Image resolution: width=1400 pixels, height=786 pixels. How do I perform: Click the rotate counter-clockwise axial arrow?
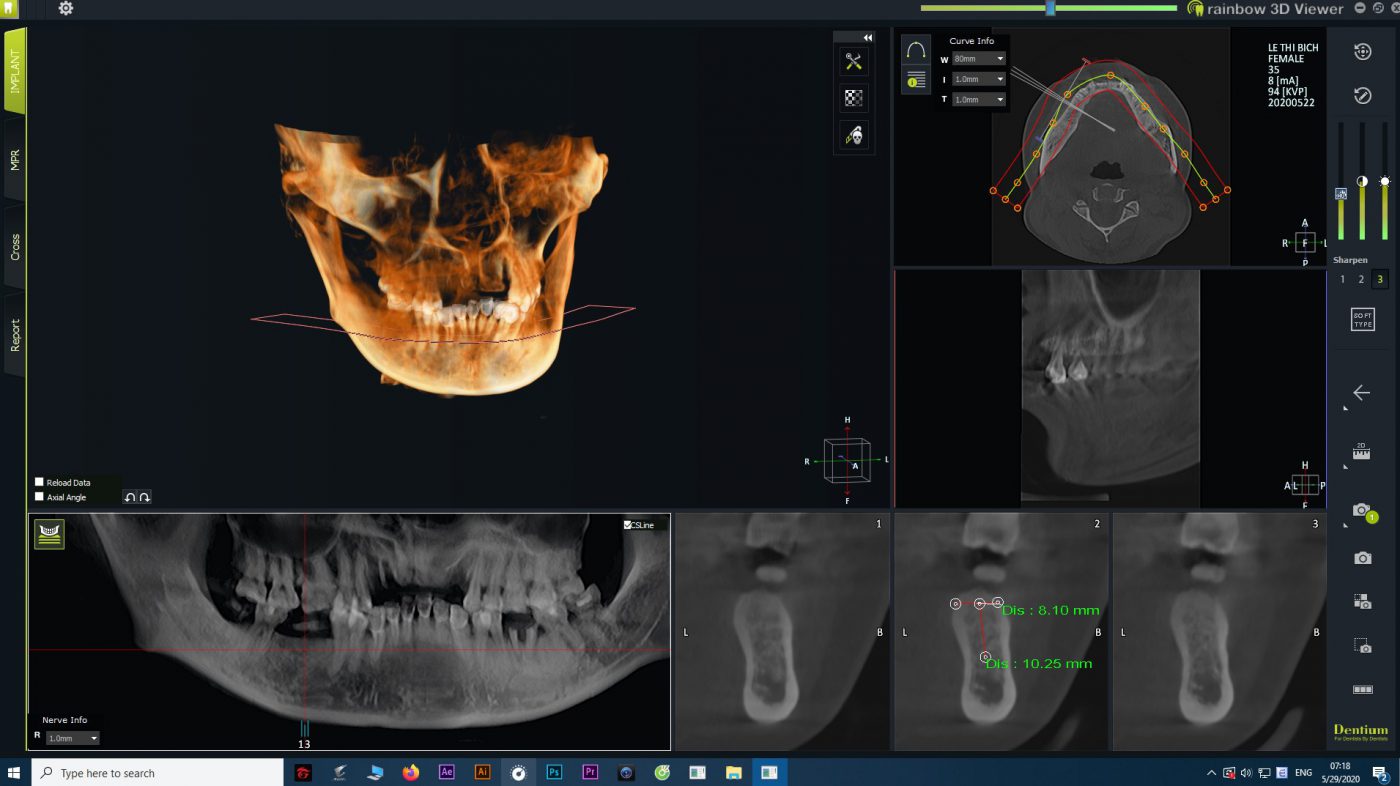(x=130, y=497)
